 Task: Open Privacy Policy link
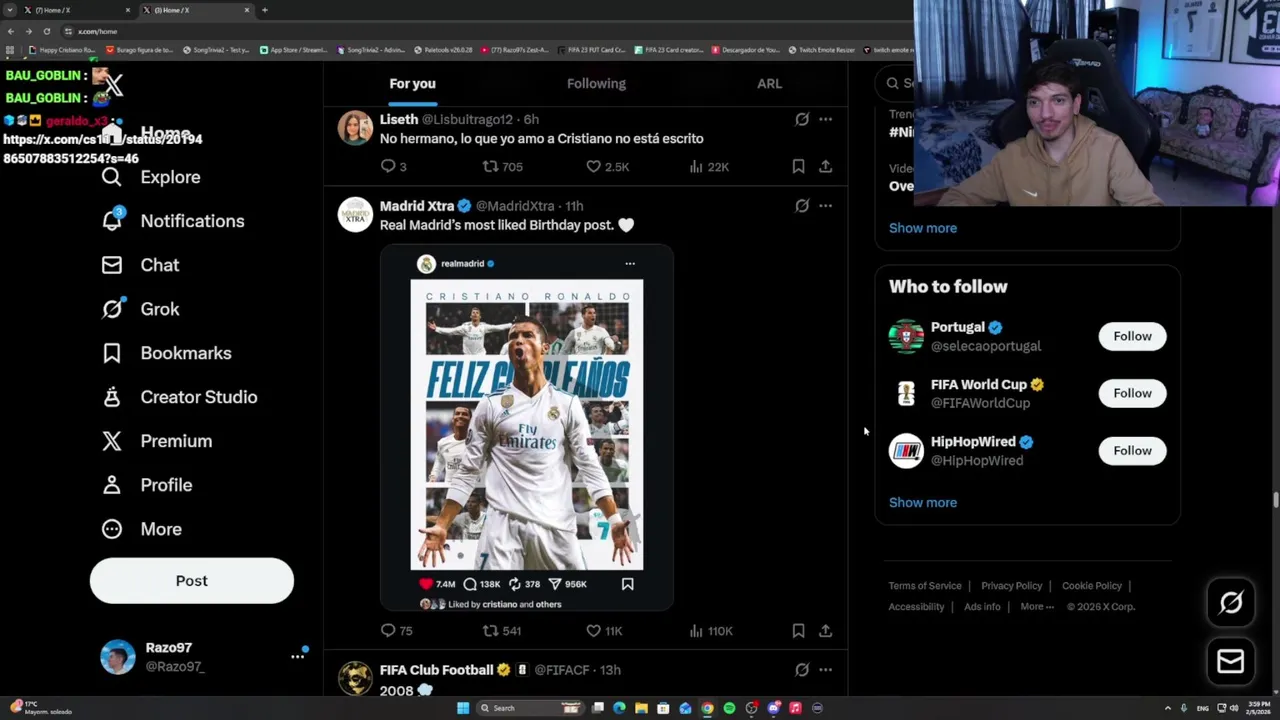pos(1011,586)
